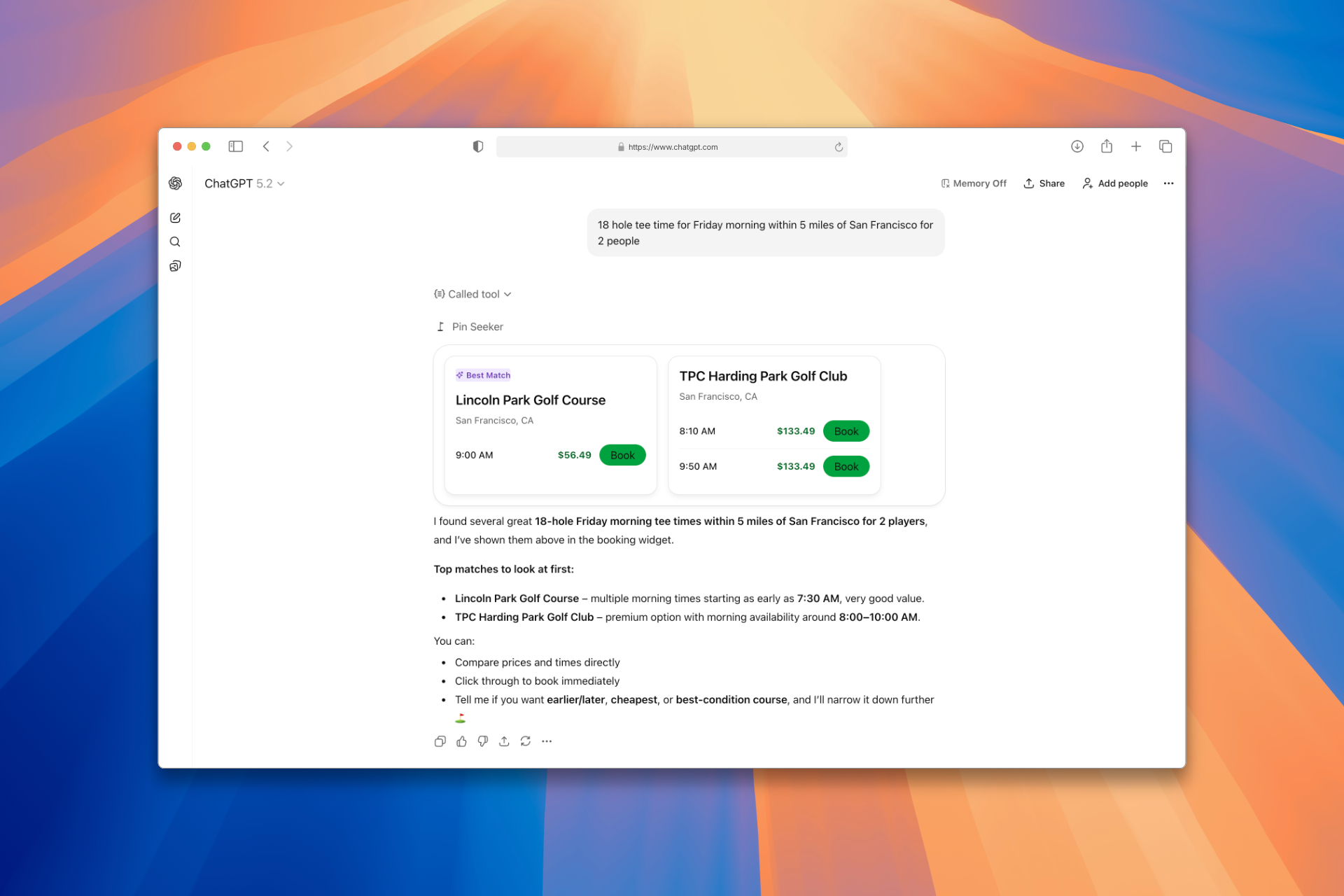The image size is (1344, 896).
Task: Expand the Called tool details
Action: pyautogui.click(x=473, y=294)
